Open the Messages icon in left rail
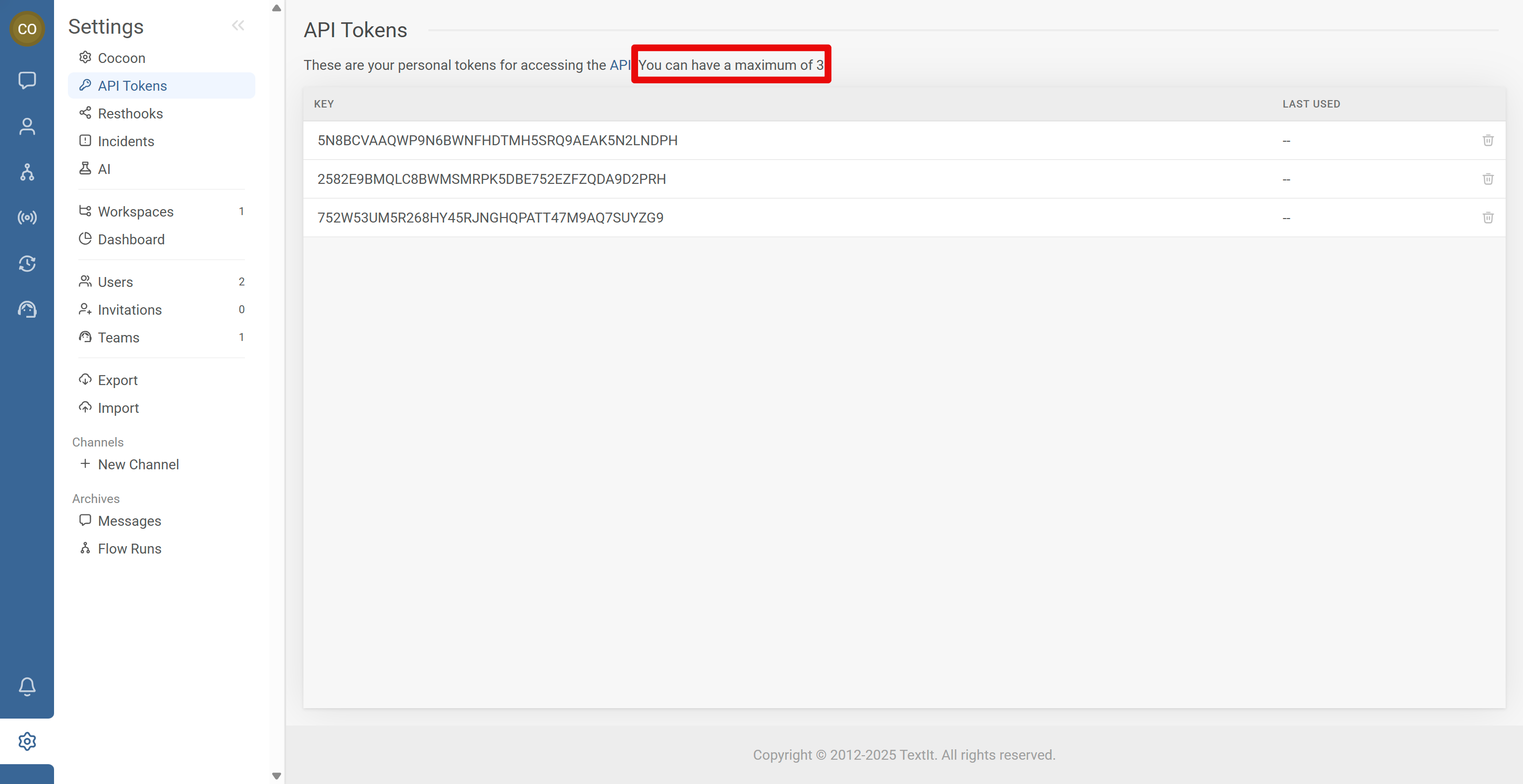This screenshot has width=1523, height=784. 27,80
